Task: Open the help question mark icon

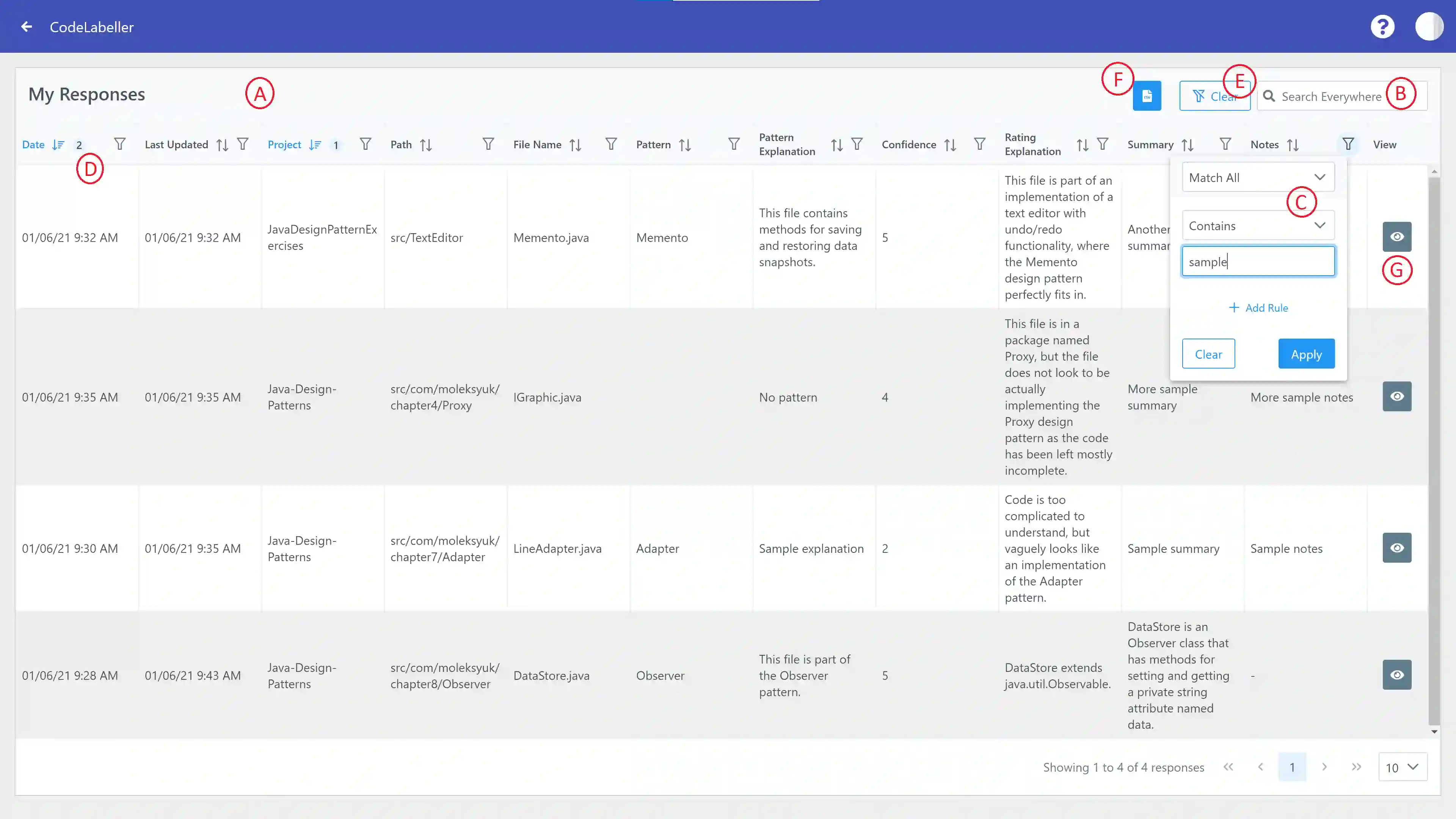Action: tap(1382, 27)
